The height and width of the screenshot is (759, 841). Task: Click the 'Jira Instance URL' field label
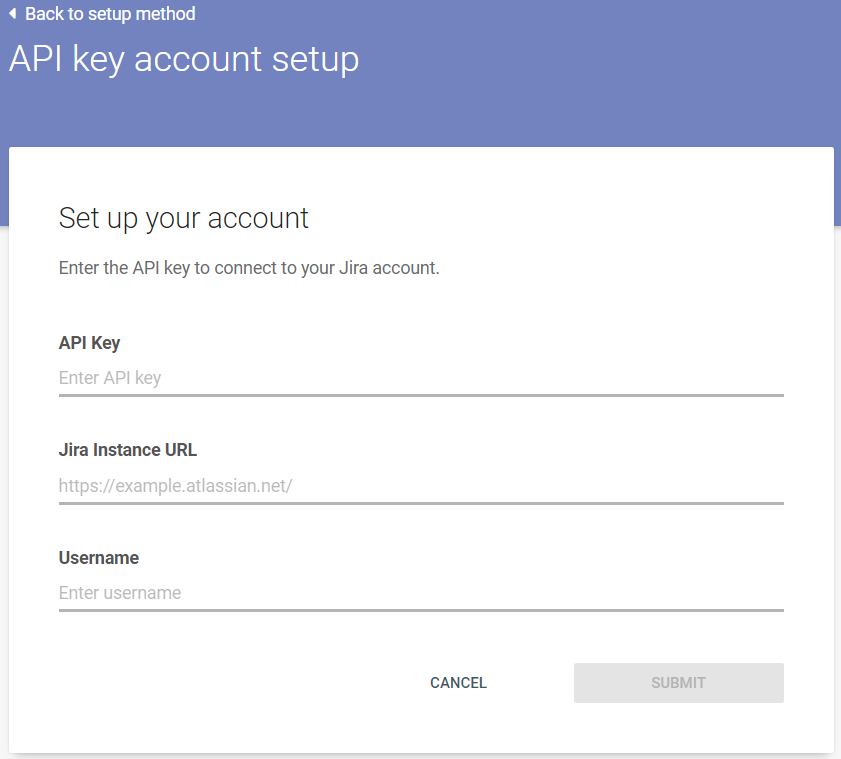pyautogui.click(x=128, y=450)
